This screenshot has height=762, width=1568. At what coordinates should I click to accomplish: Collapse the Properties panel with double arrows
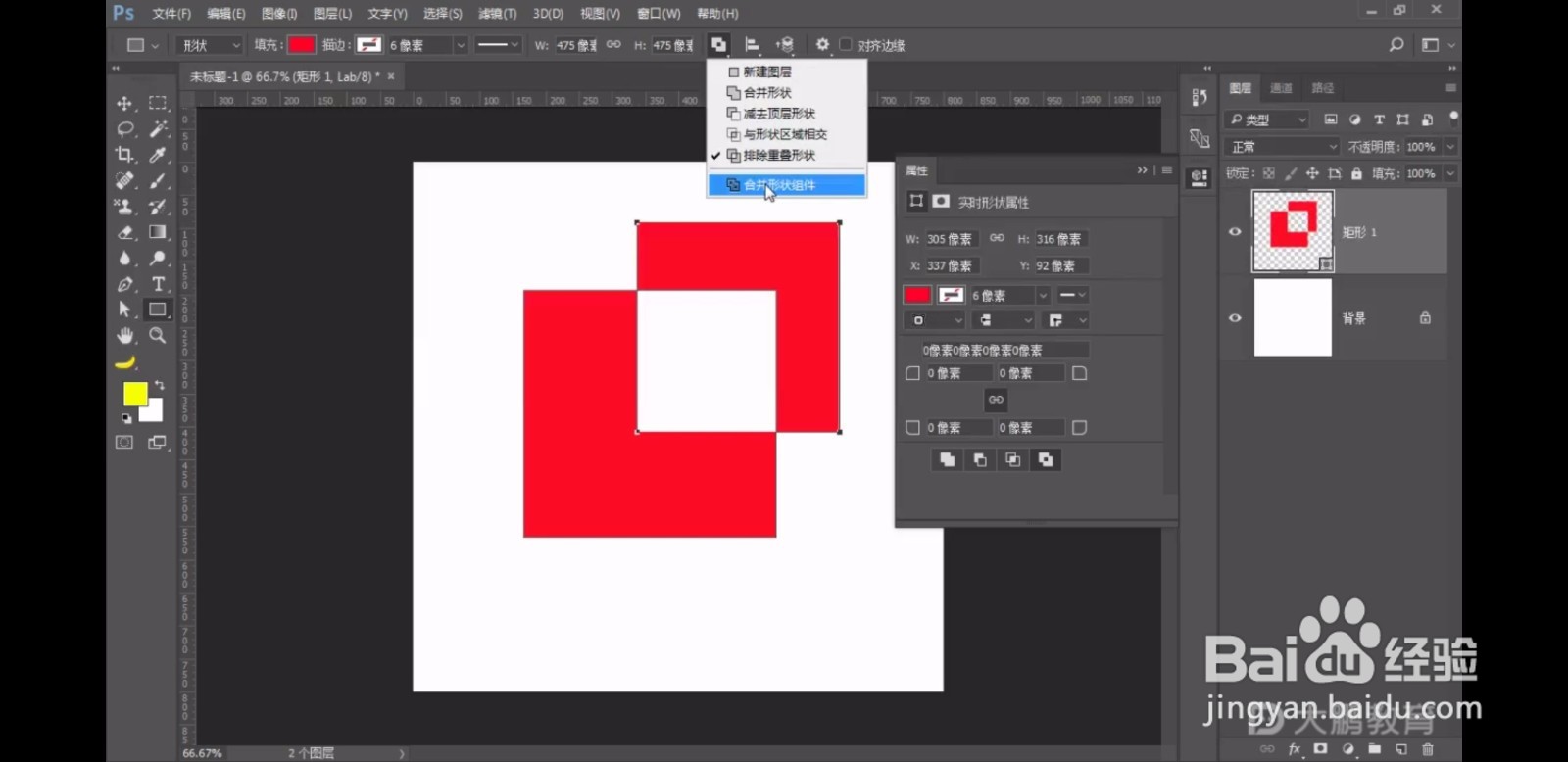(x=1142, y=170)
